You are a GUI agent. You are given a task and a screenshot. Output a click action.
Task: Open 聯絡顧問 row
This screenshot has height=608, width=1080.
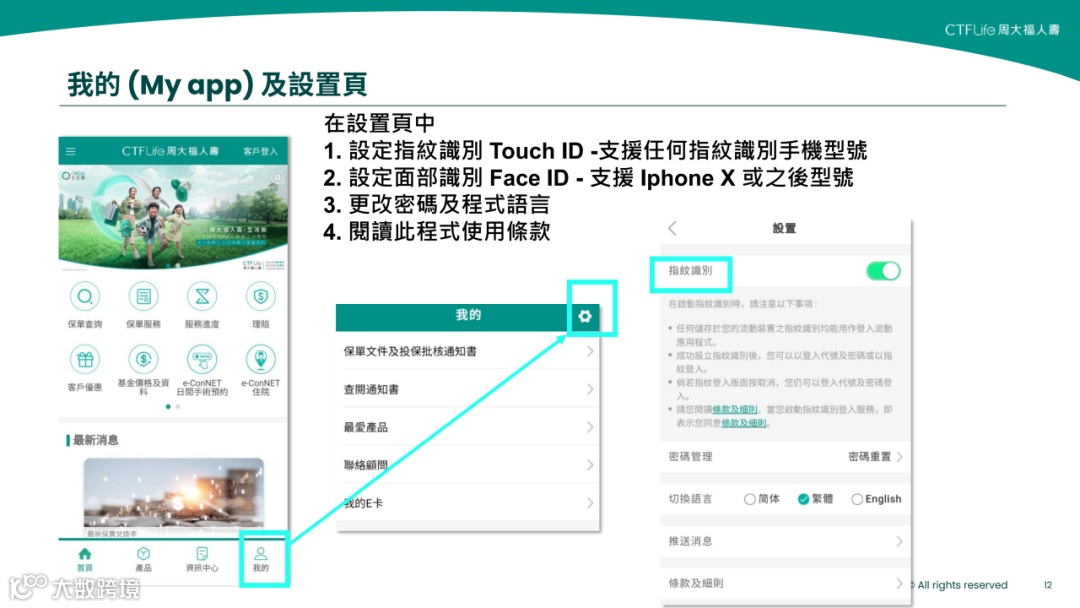click(468, 465)
